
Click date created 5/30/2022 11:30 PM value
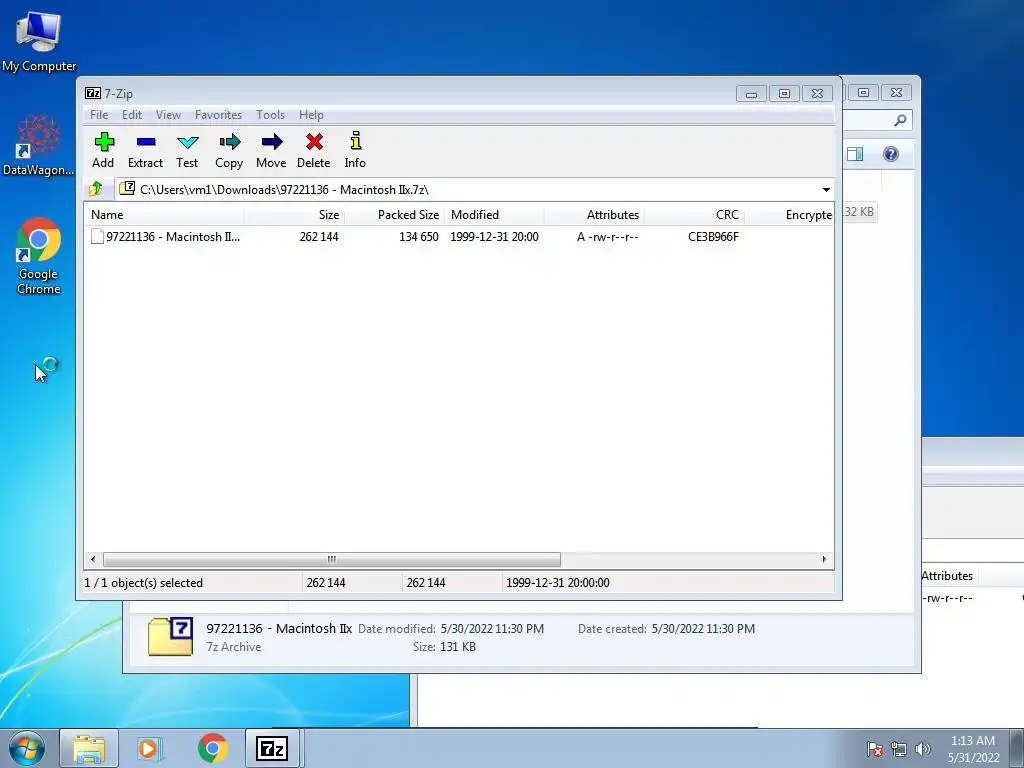tap(703, 629)
